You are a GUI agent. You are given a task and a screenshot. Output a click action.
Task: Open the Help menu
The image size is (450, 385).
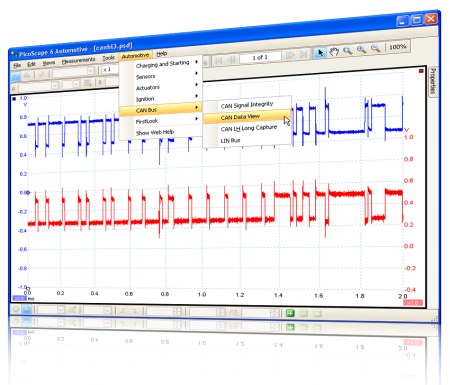(x=162, y=53)
